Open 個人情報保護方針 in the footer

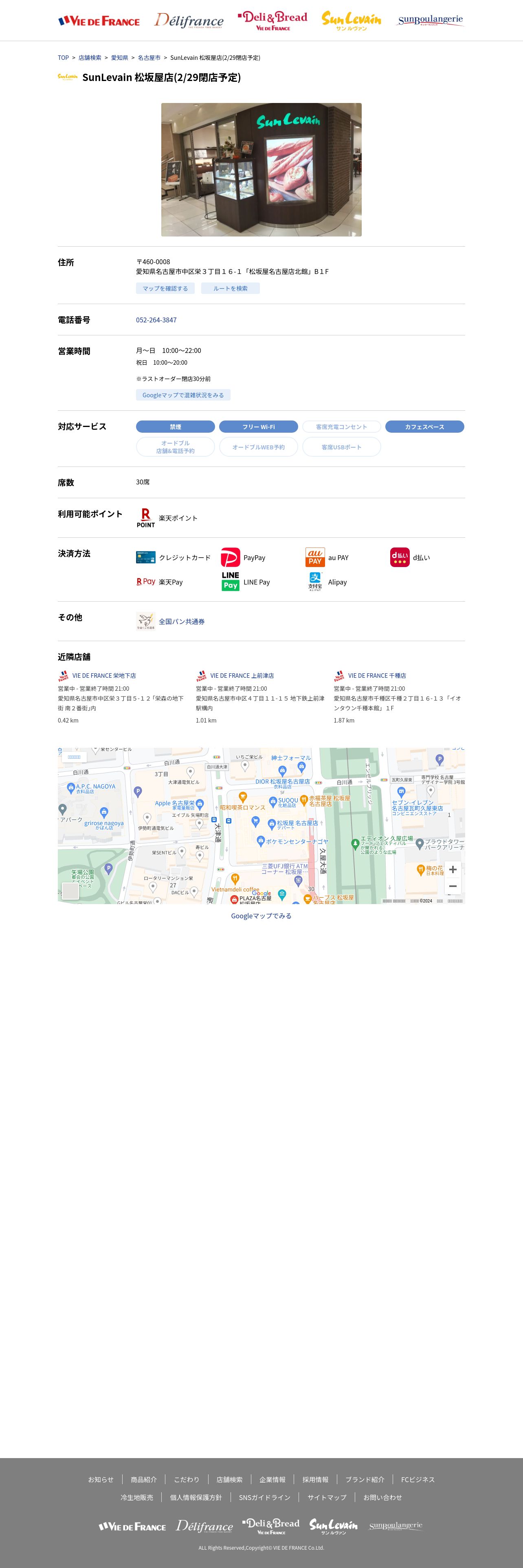click(196, 1498)
